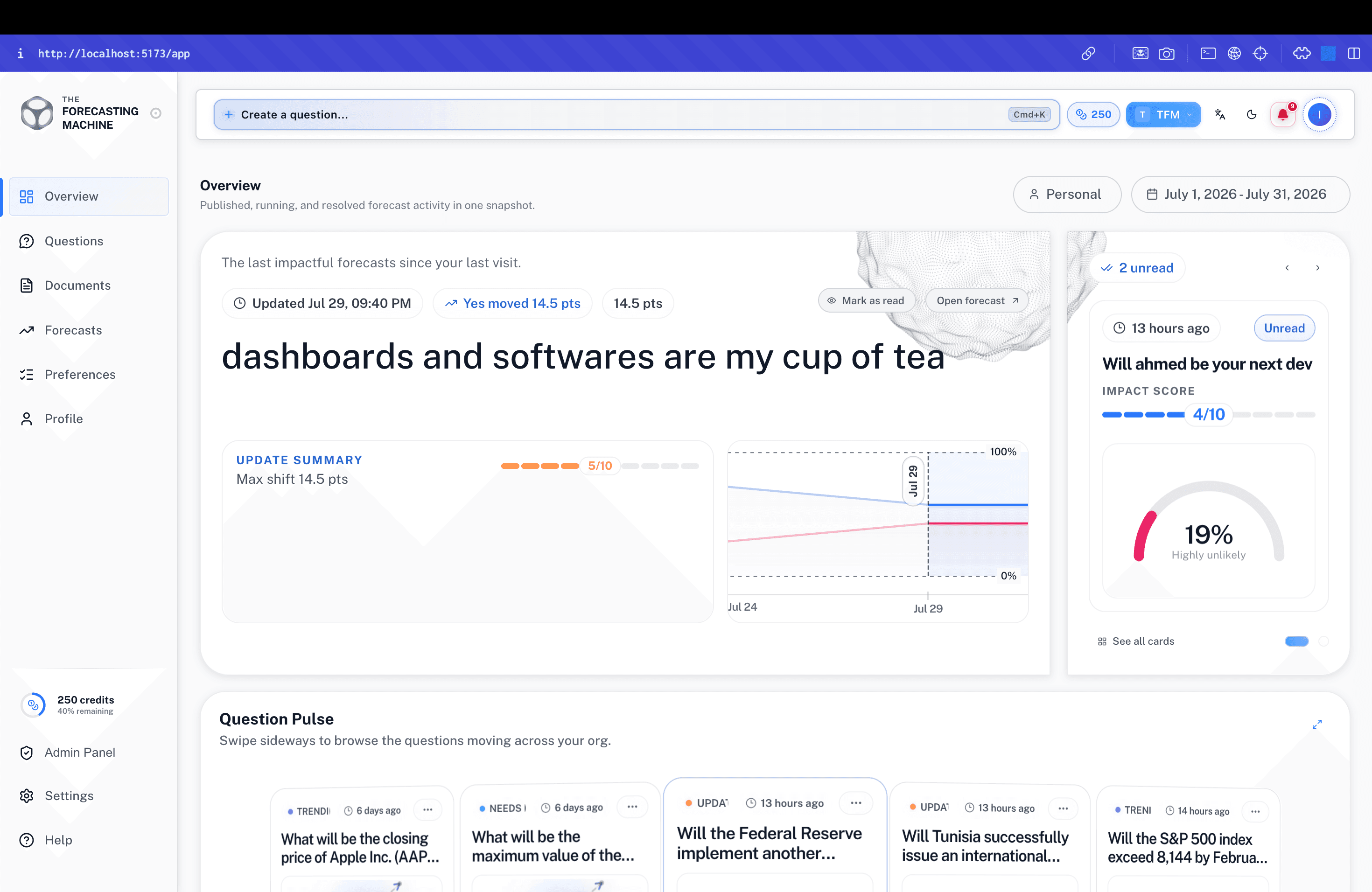1372x892 pixels.
Task: Open the Help page
Action: click(89, 840)
